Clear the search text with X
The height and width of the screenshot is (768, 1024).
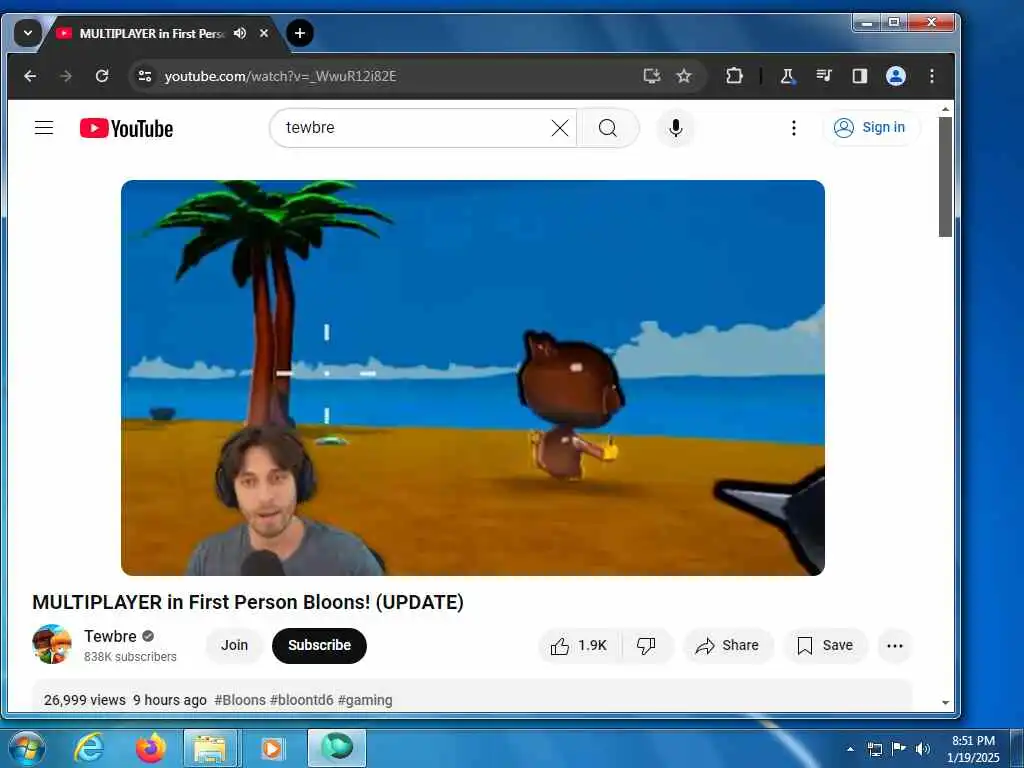tap(560, 128)
